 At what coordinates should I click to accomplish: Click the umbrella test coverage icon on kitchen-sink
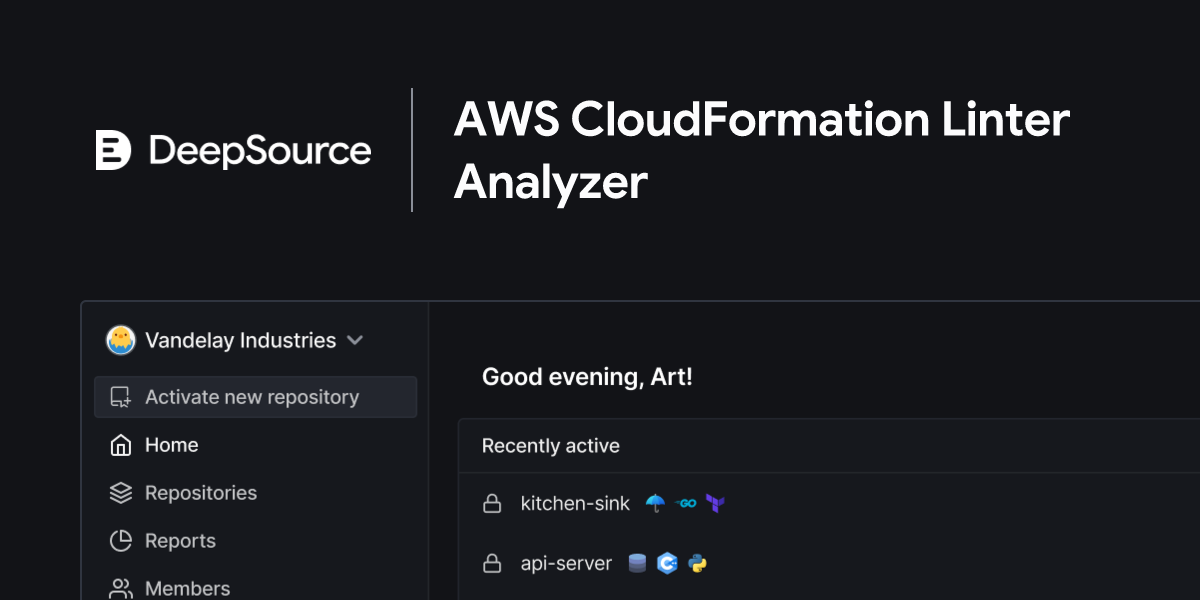click(655, 503)
